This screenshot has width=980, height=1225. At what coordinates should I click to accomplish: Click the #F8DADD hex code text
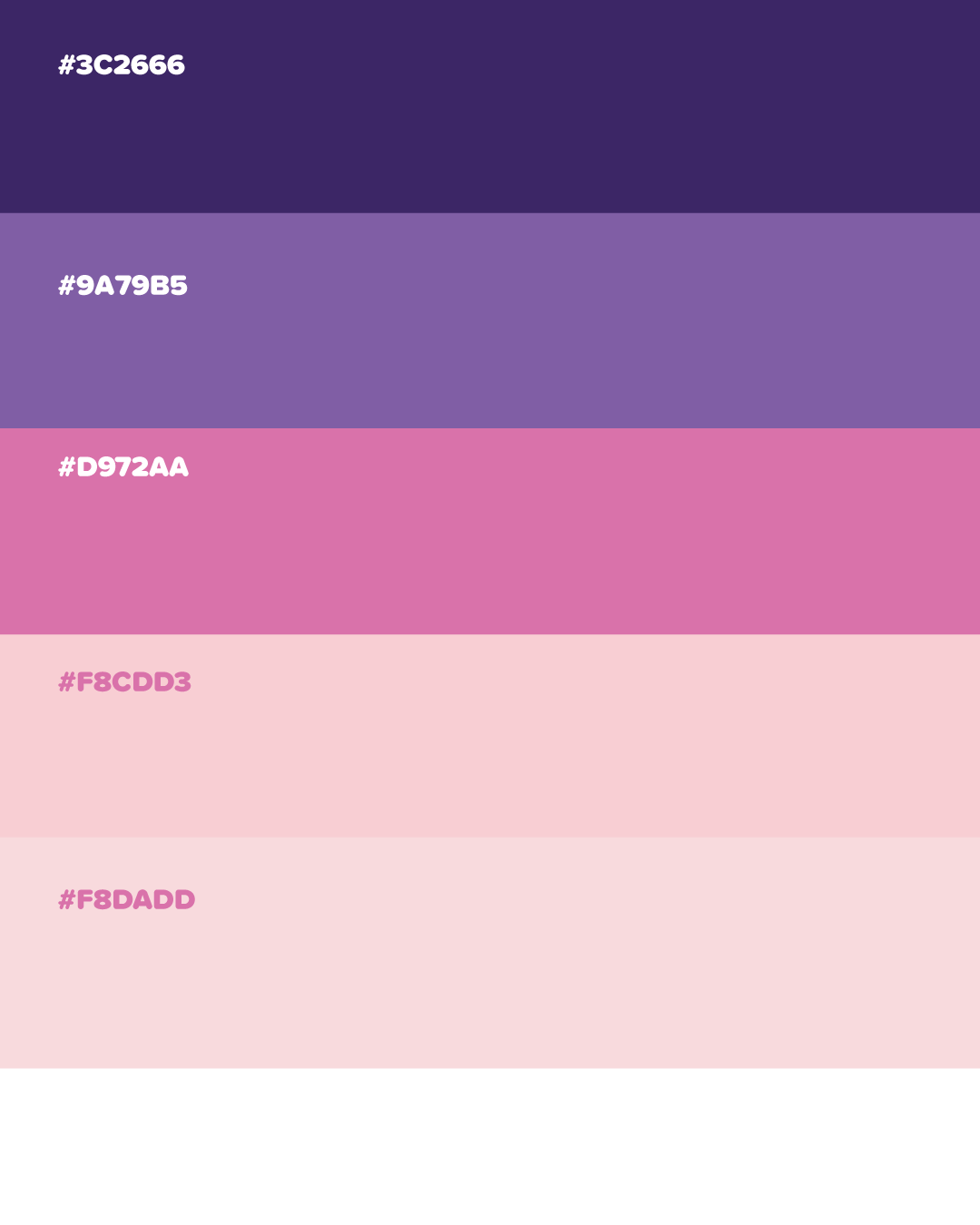pos(126,900)
